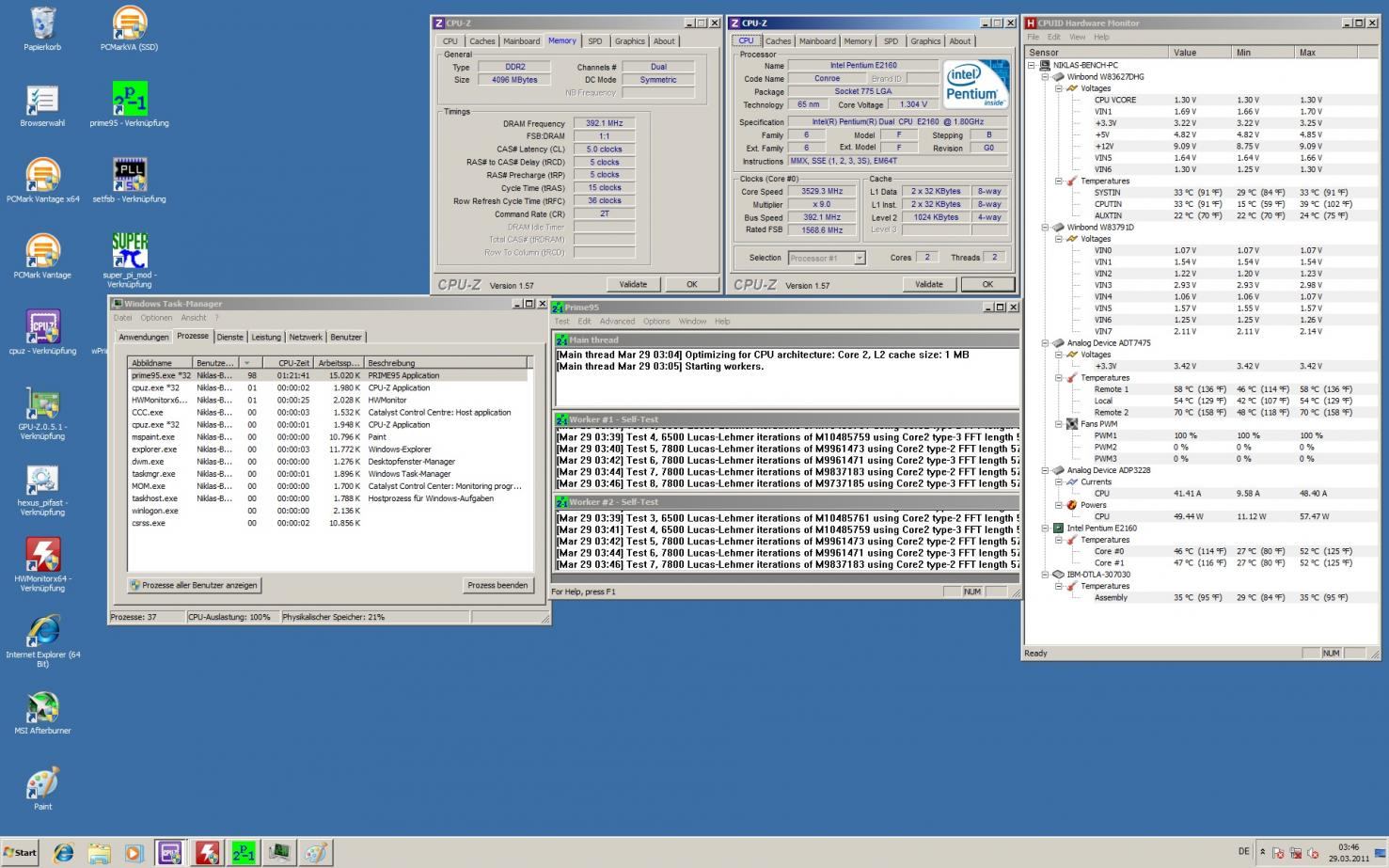Click the Start button
Screen dimensions: 1389x868
point(21,853)
